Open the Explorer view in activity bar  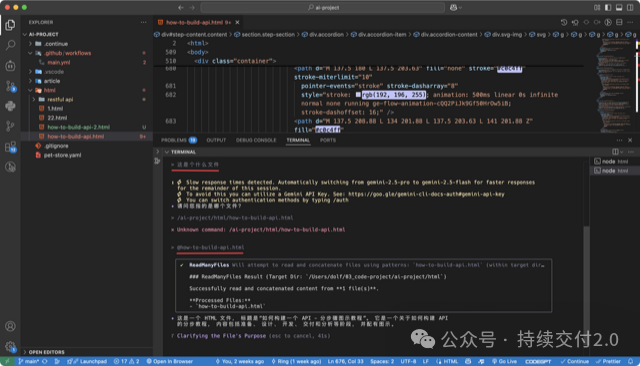[x=10, y=25]
